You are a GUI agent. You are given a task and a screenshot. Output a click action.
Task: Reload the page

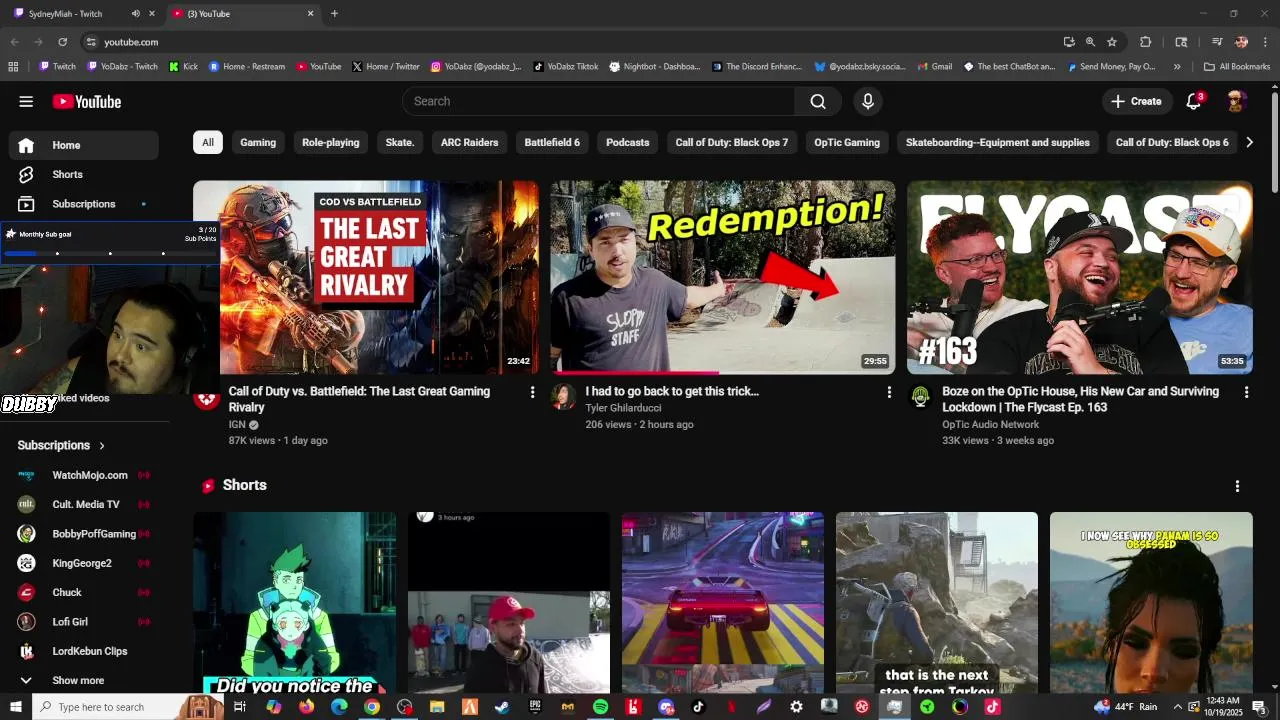[x=62, y=42]
